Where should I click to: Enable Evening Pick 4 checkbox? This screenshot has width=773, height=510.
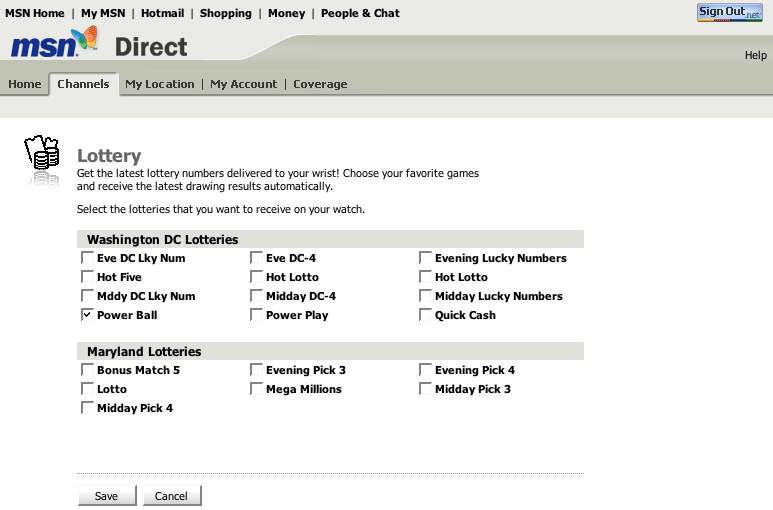425,370
